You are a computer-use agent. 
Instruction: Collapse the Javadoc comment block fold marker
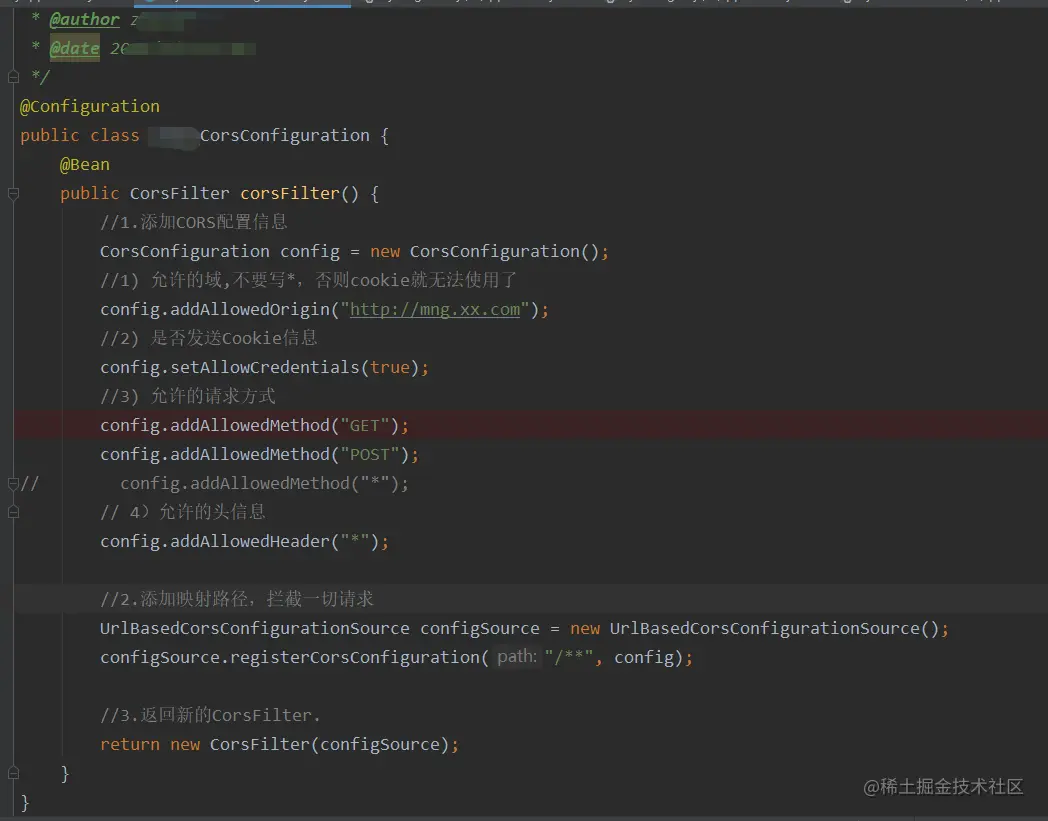[x=13, y=77]
